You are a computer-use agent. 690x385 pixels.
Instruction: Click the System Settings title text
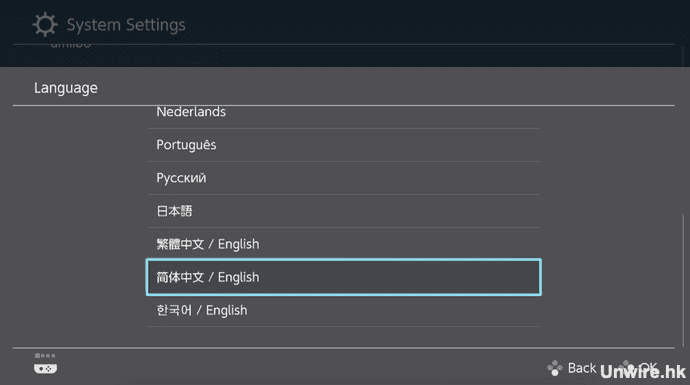[126, 25]
